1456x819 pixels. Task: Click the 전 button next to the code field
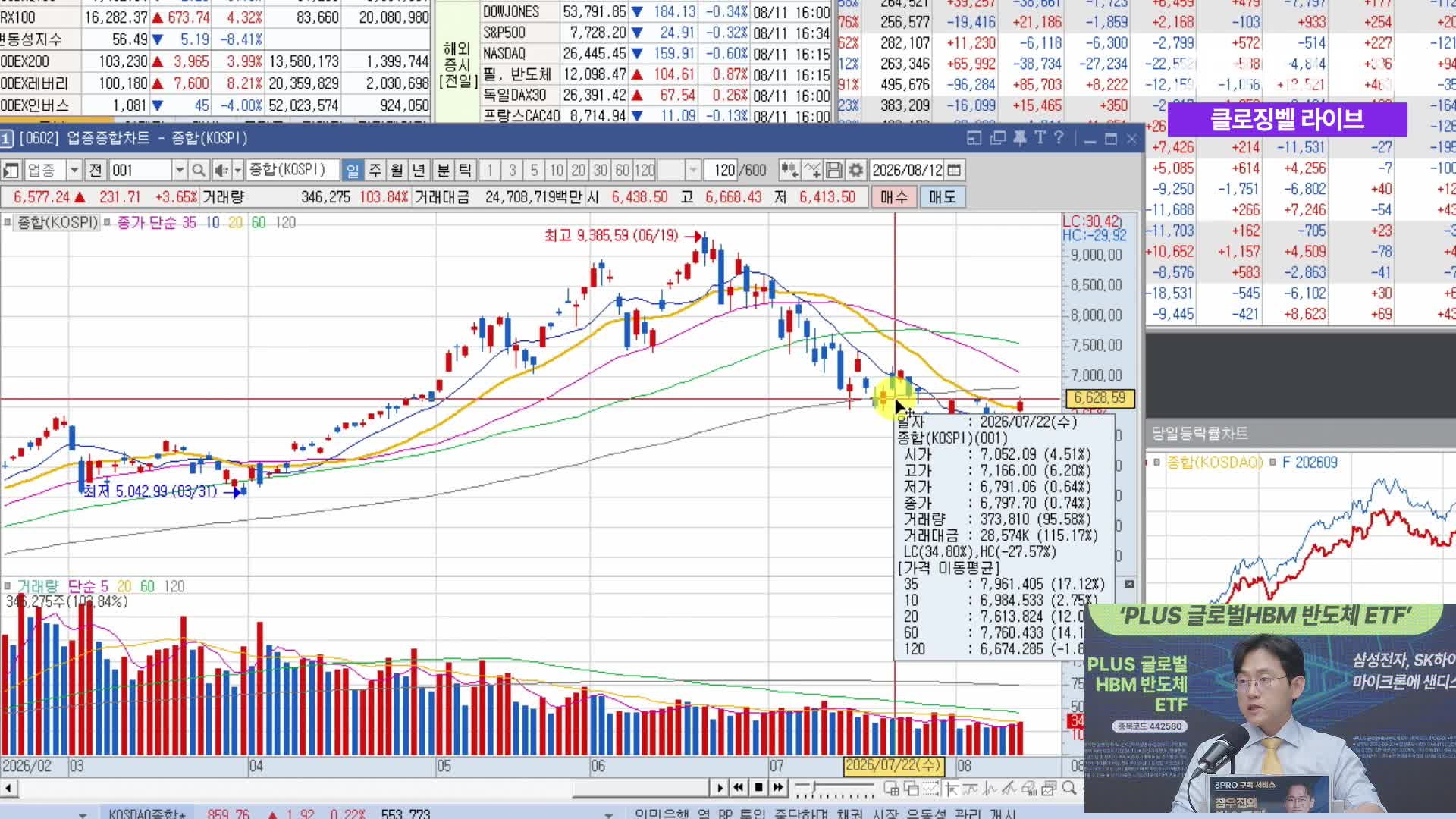click(x=96, y=170)
